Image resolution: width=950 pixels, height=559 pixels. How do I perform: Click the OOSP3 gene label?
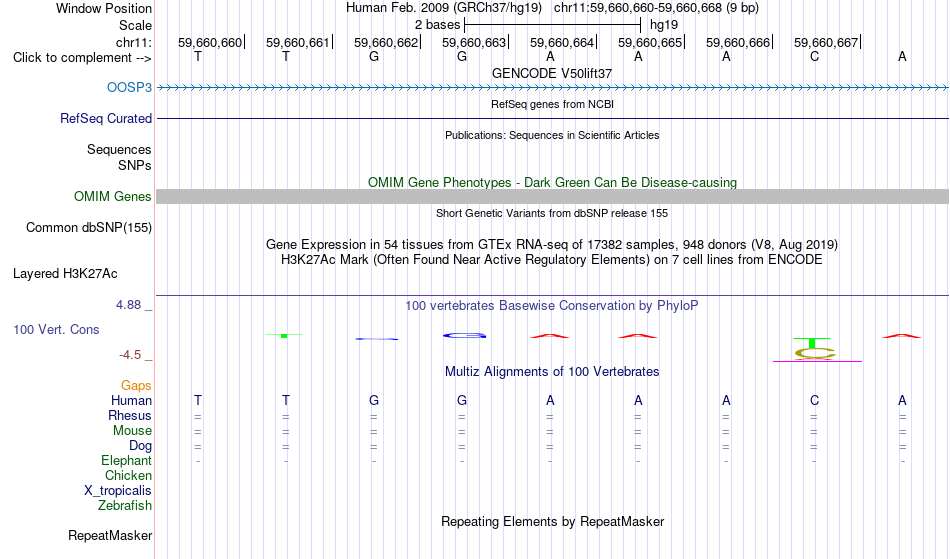[129, 87]
